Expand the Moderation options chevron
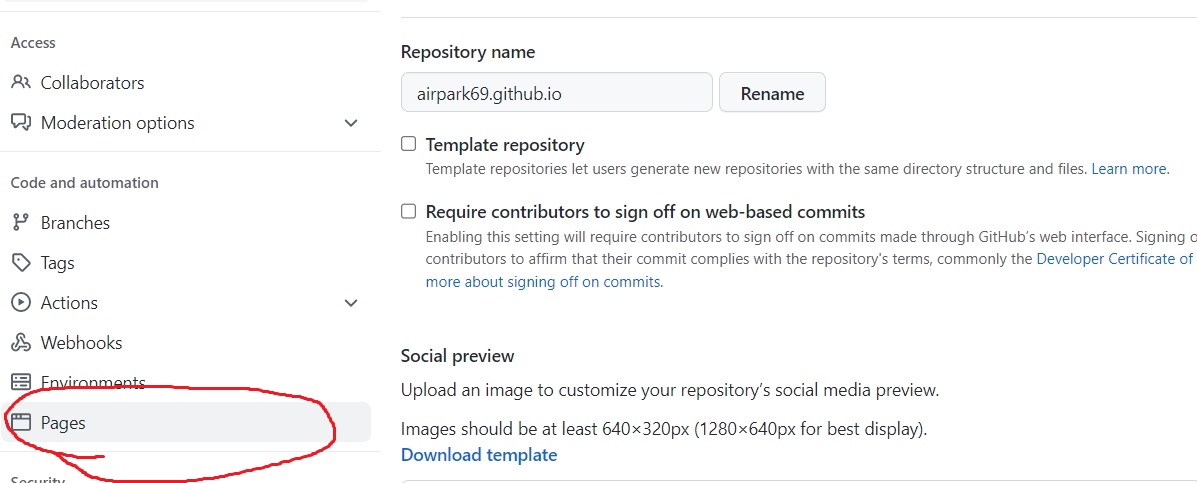The height and width of the screenshot is (483, 1197). [x=351, y=123]
